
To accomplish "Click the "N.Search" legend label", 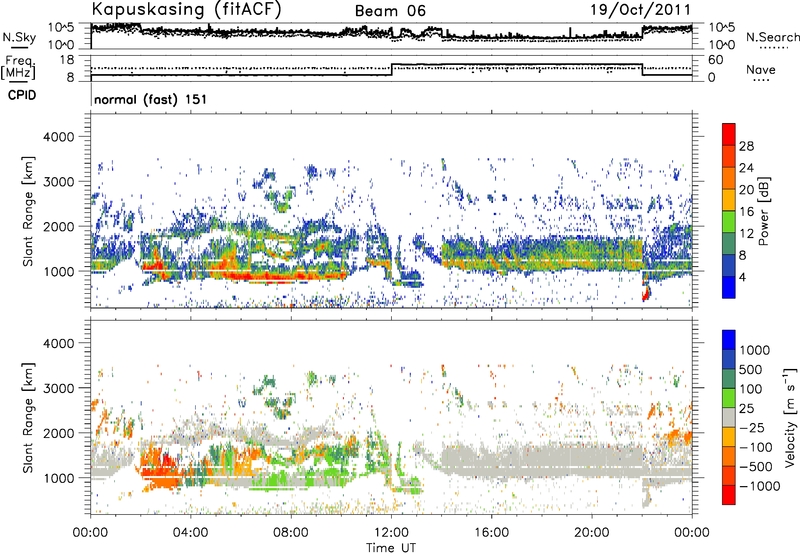I will pyautogui.click(x=773, y=37).
